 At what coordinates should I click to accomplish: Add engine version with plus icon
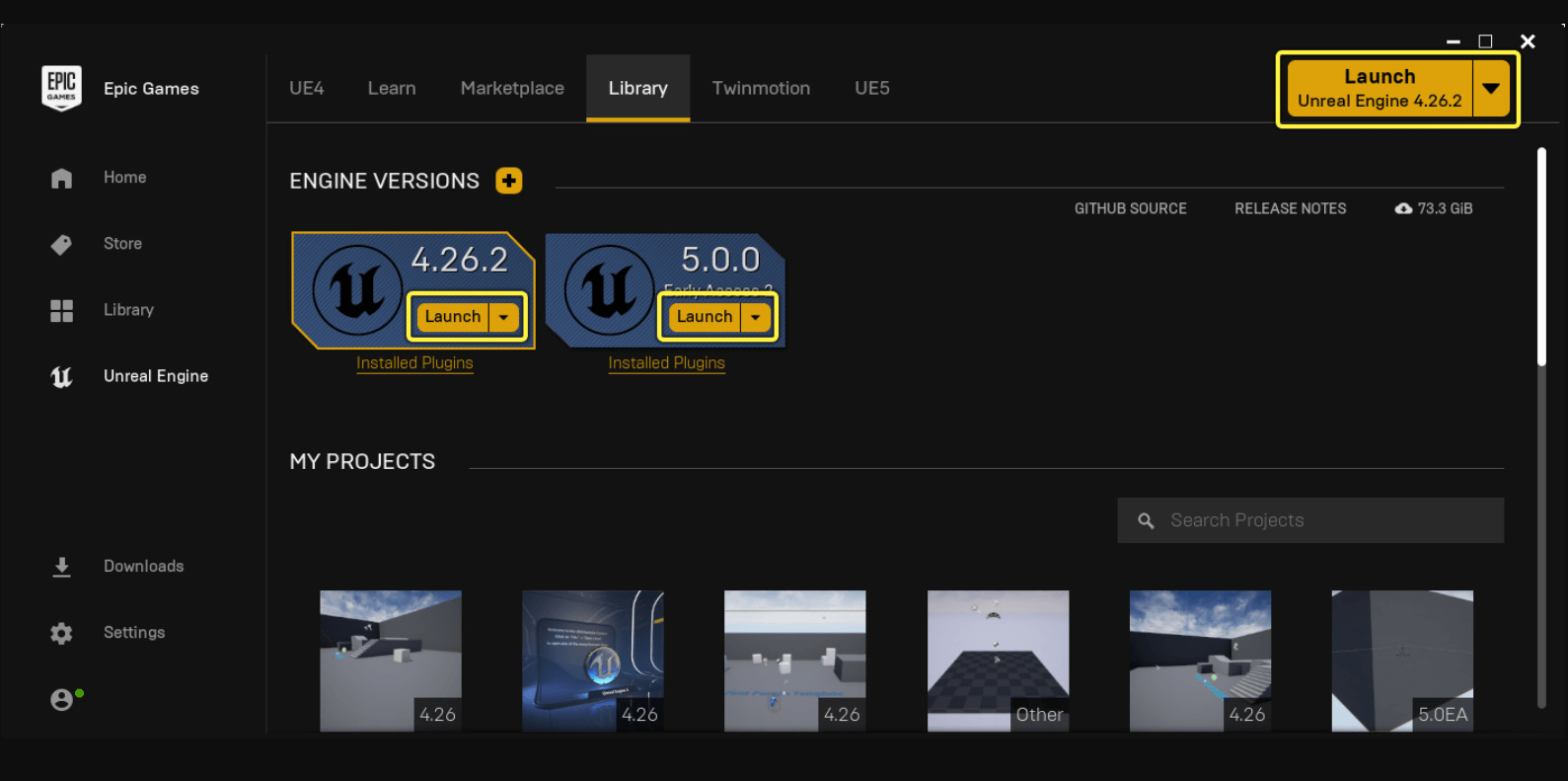click(509, 181)
